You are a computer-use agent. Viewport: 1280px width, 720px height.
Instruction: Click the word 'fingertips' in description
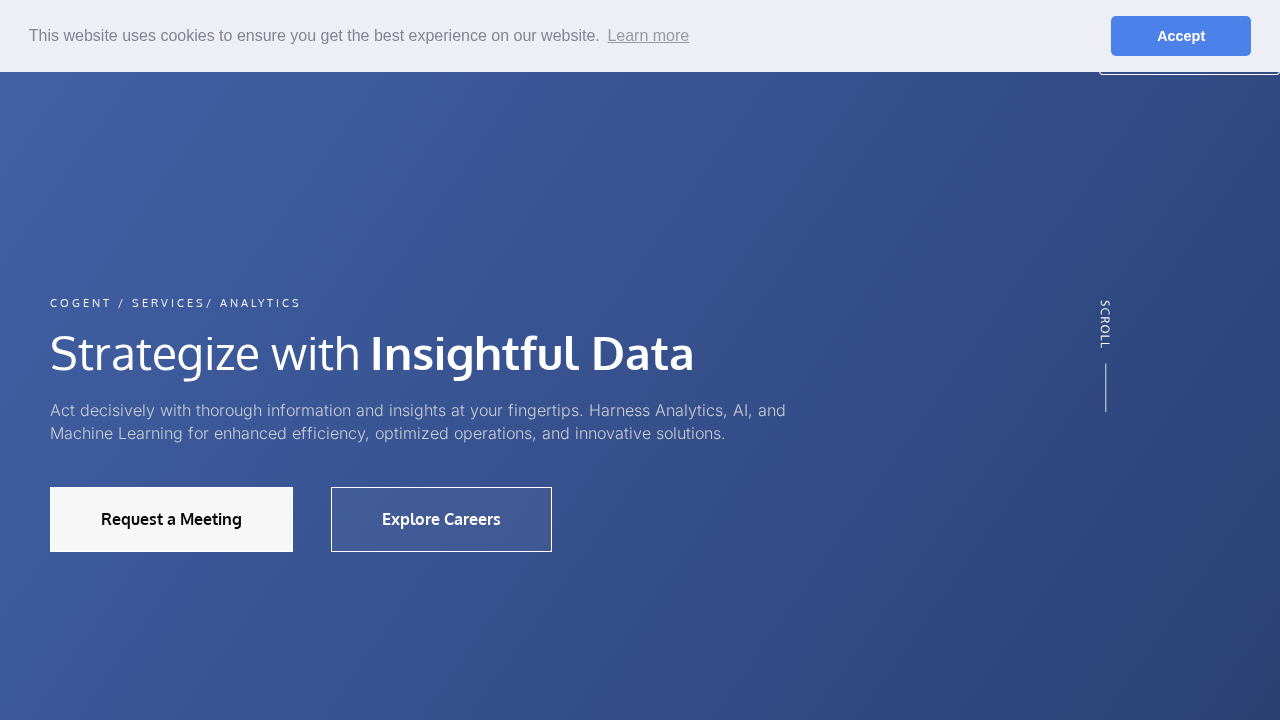(x=545, y=410)
